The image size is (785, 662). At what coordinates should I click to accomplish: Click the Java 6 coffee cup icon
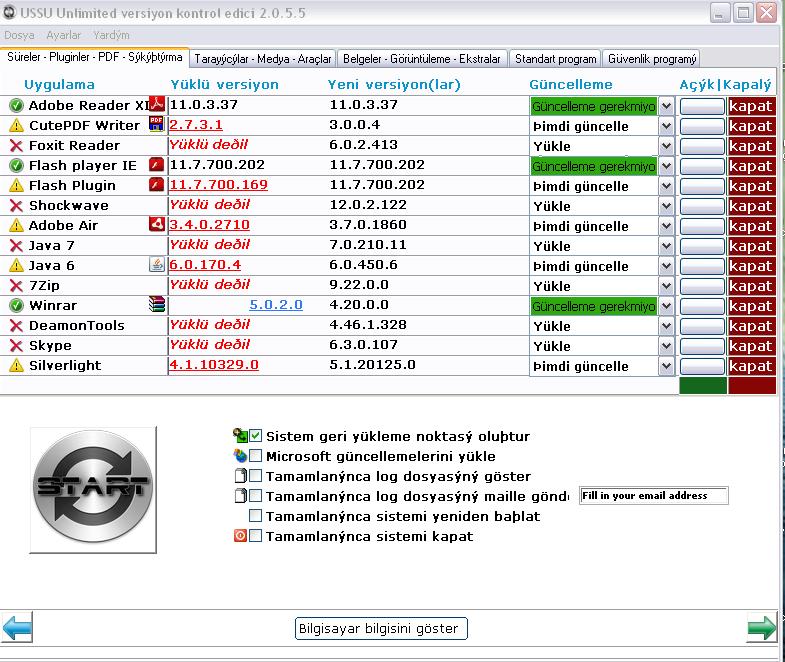tap(157, 264)
